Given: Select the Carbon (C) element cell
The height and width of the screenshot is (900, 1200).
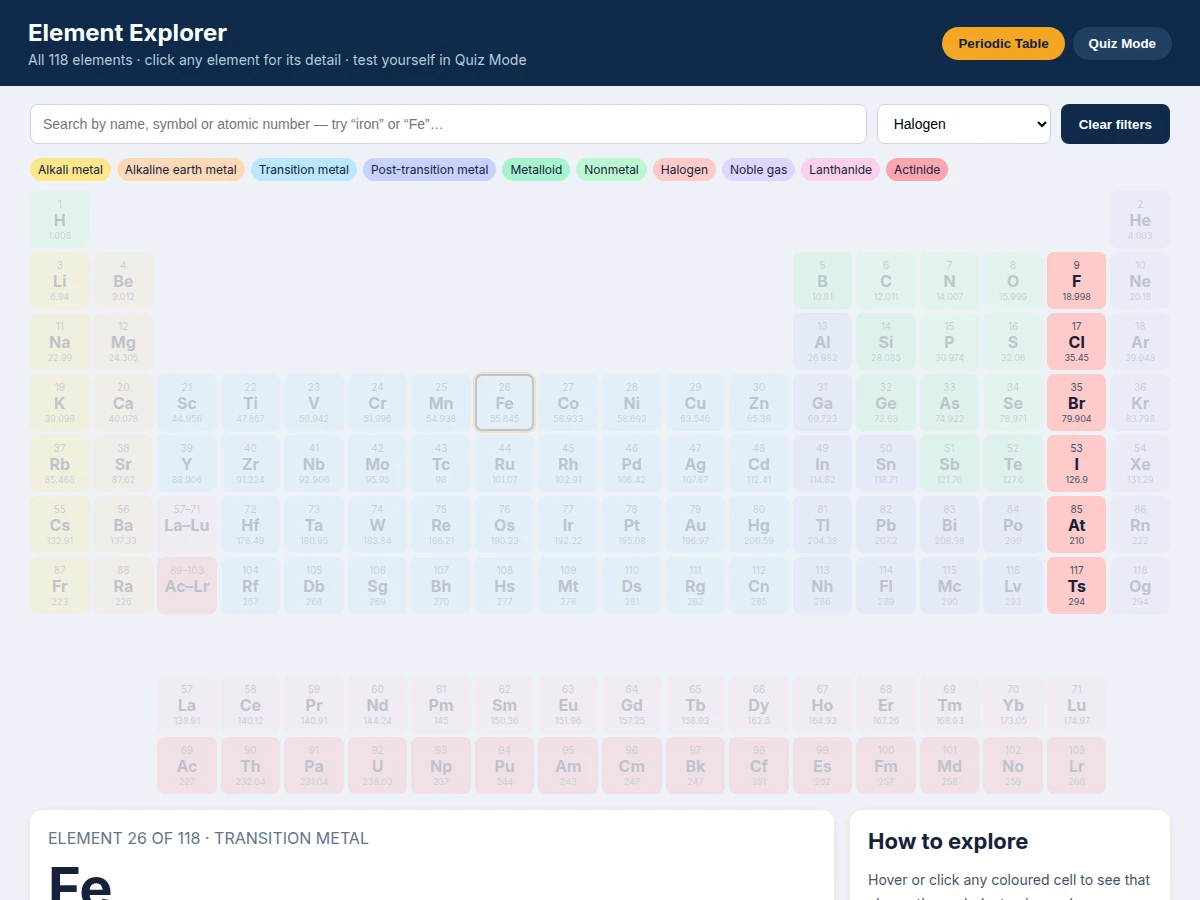Looking at the screenshot, I should 886,281.
